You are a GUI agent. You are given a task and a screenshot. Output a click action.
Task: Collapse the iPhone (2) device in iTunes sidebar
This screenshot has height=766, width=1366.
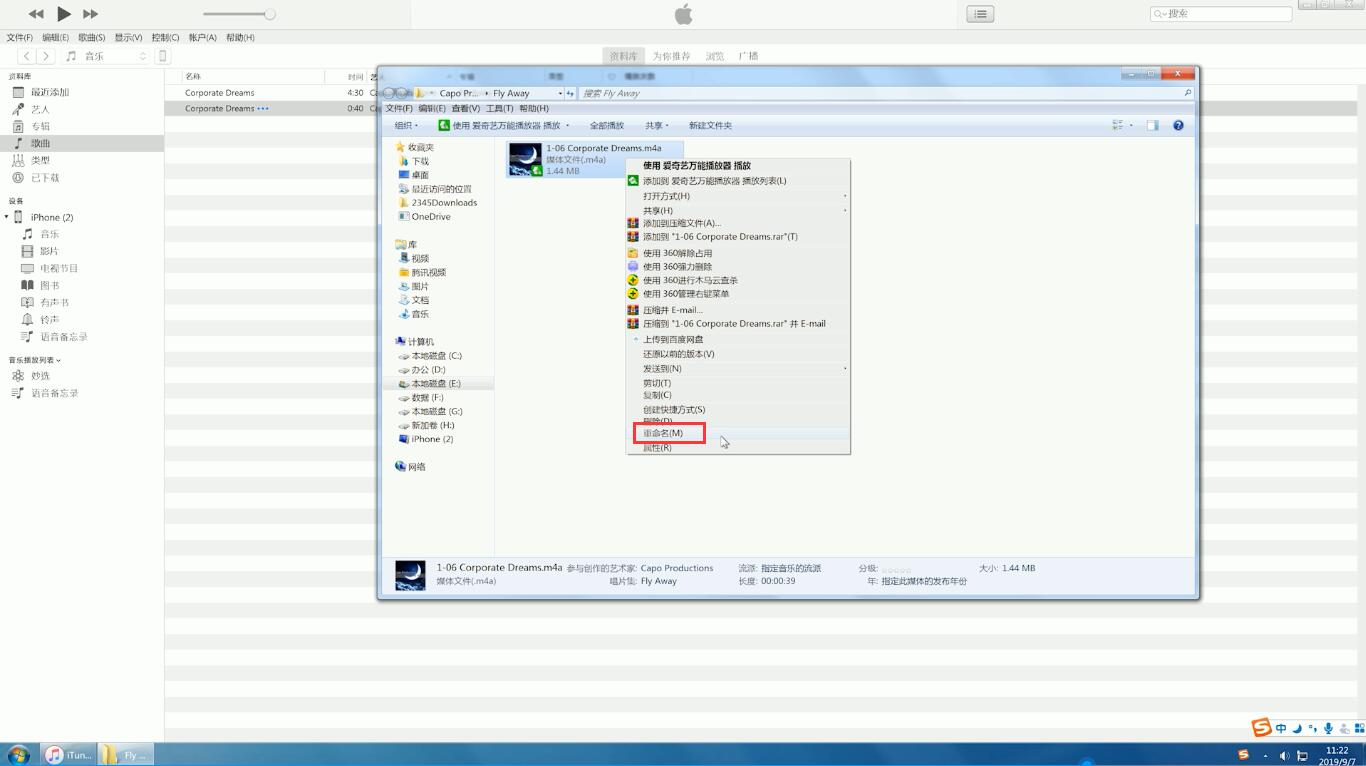pos(7,217)
